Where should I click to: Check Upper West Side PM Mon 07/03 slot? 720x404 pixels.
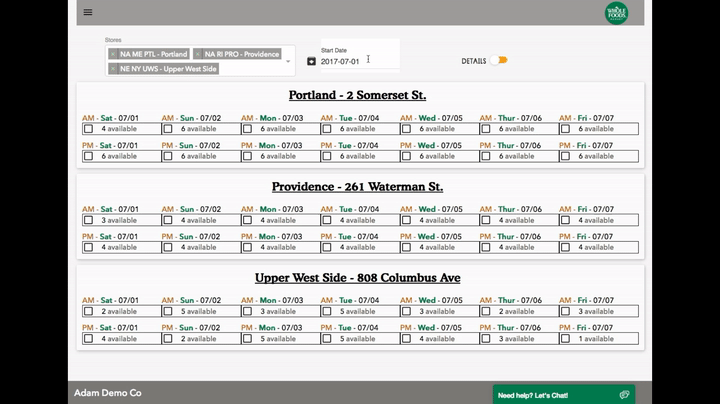247,338
